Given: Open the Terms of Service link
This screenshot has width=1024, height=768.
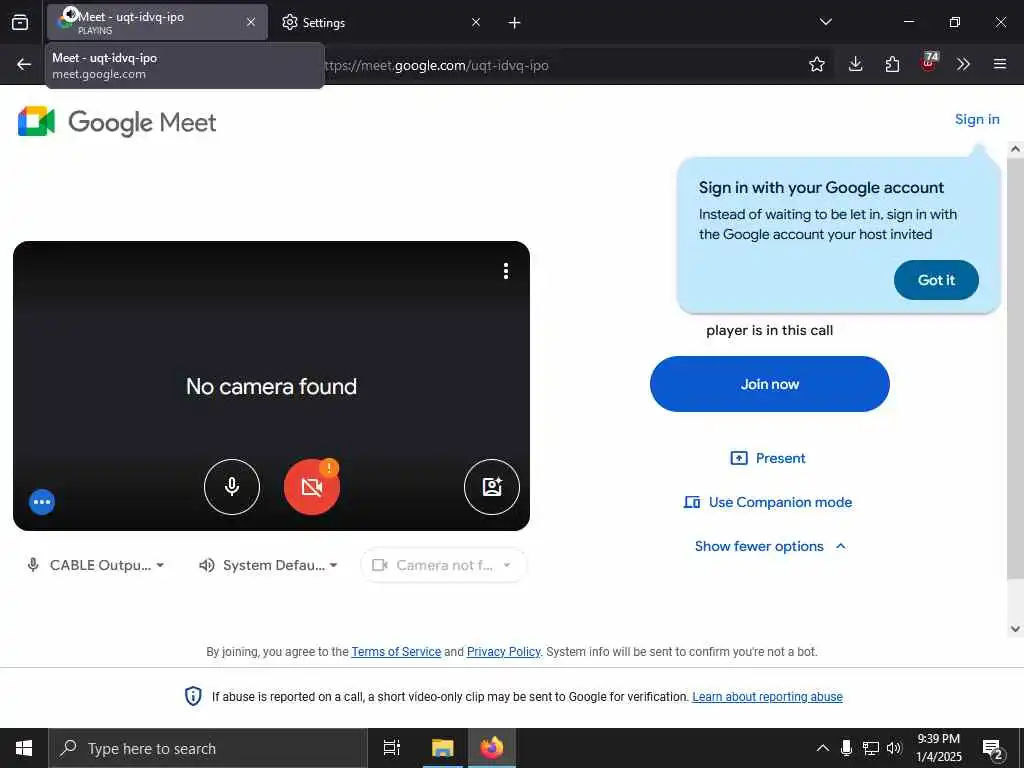Looking at the screenshot, I should (396, 652).
